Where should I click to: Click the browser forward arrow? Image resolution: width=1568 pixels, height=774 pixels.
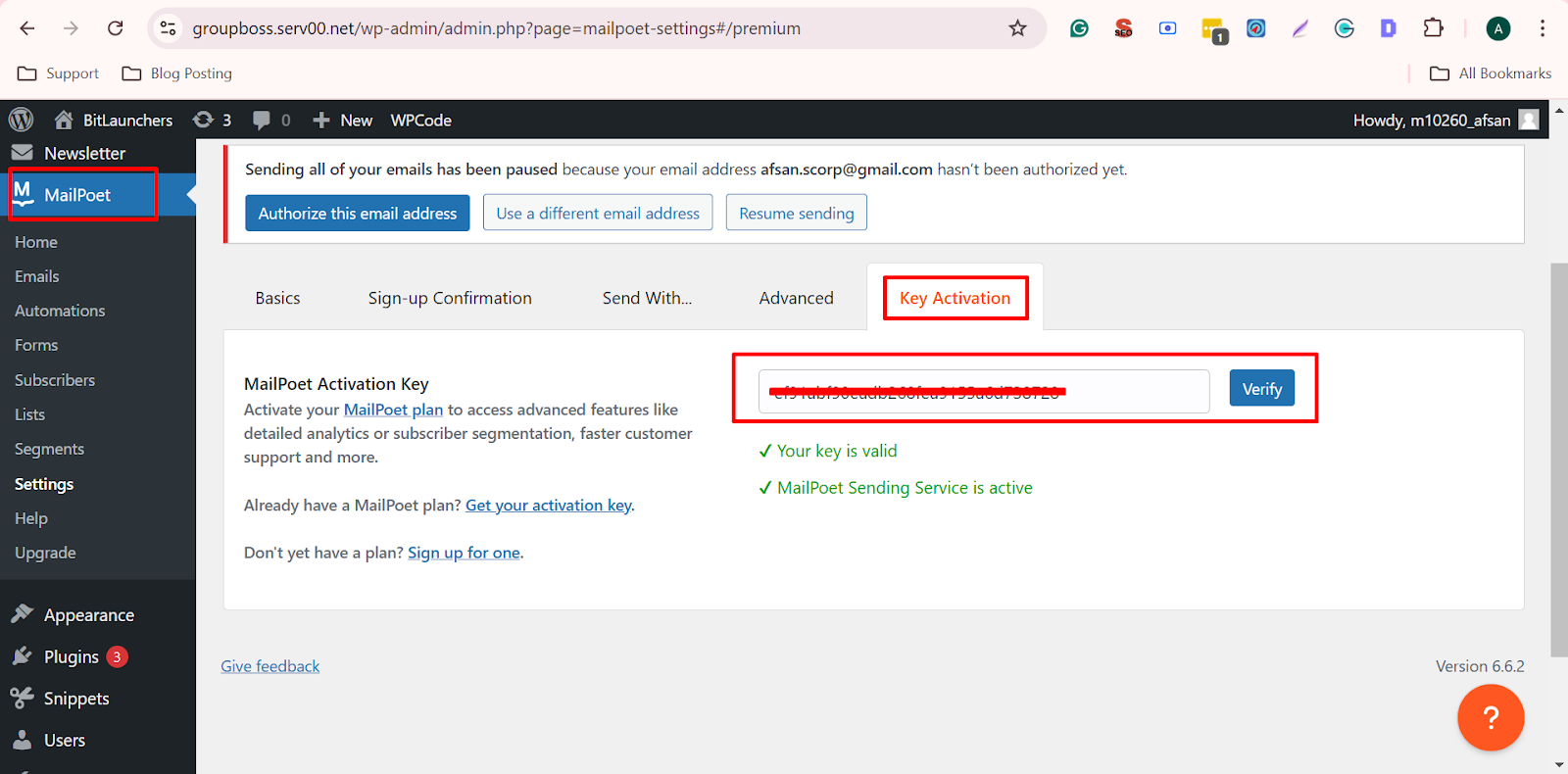tap(71, 28)
